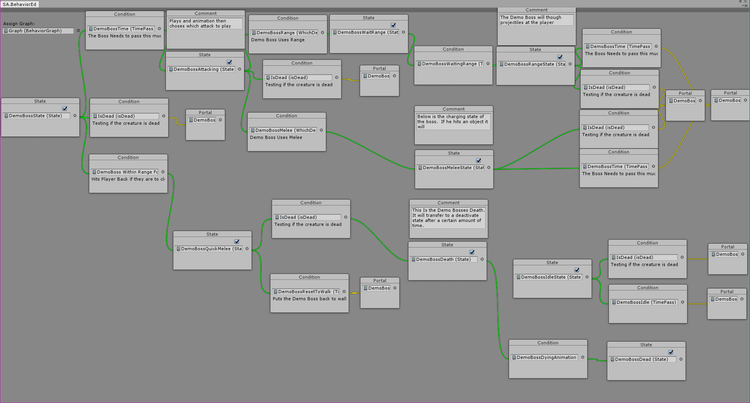Click asset icon inside DemoBossDyingAnimation field
750x403 pixels.
tap(514, 358)
